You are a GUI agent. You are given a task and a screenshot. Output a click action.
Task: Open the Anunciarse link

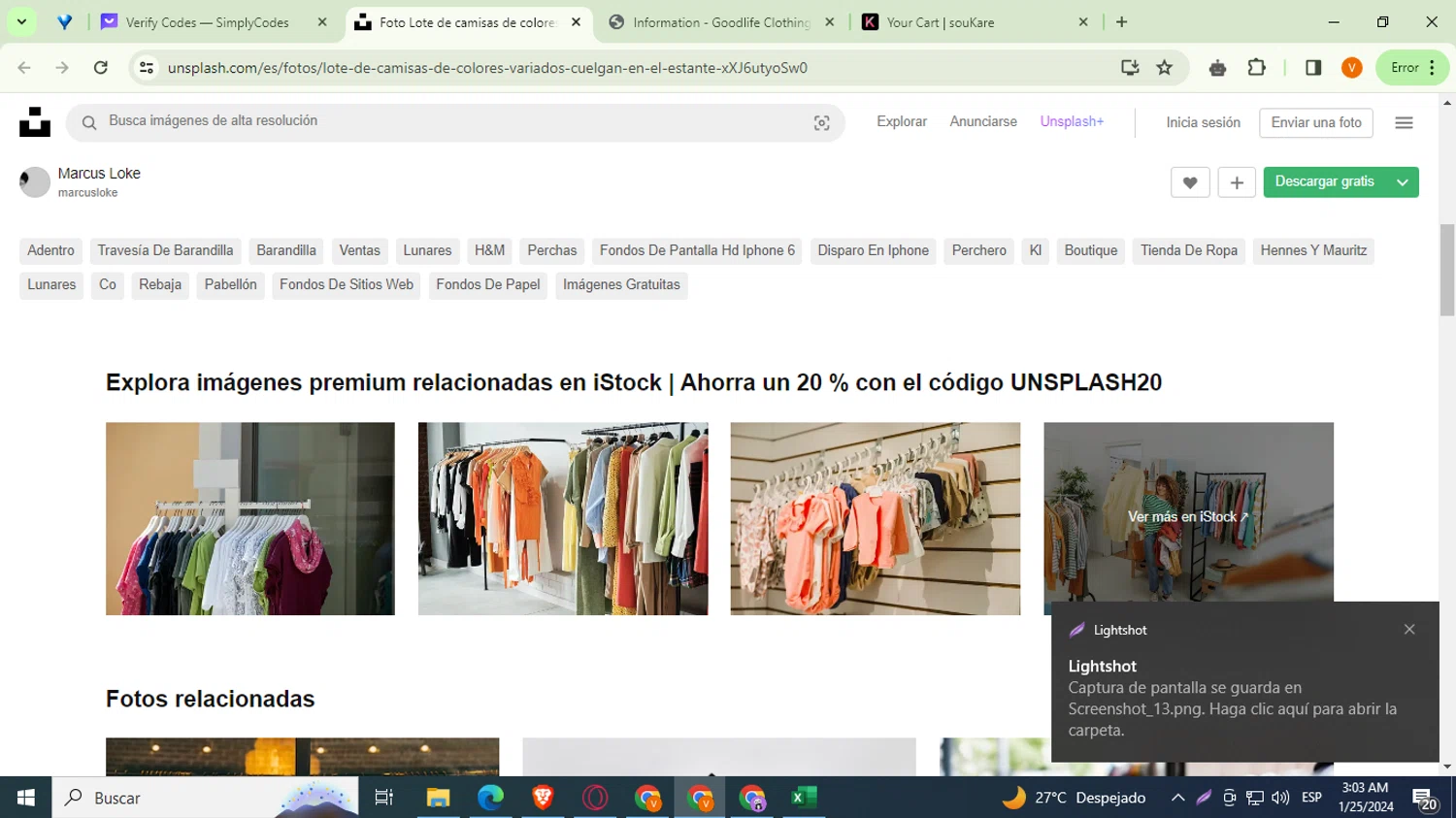click(x=983, y=121)
